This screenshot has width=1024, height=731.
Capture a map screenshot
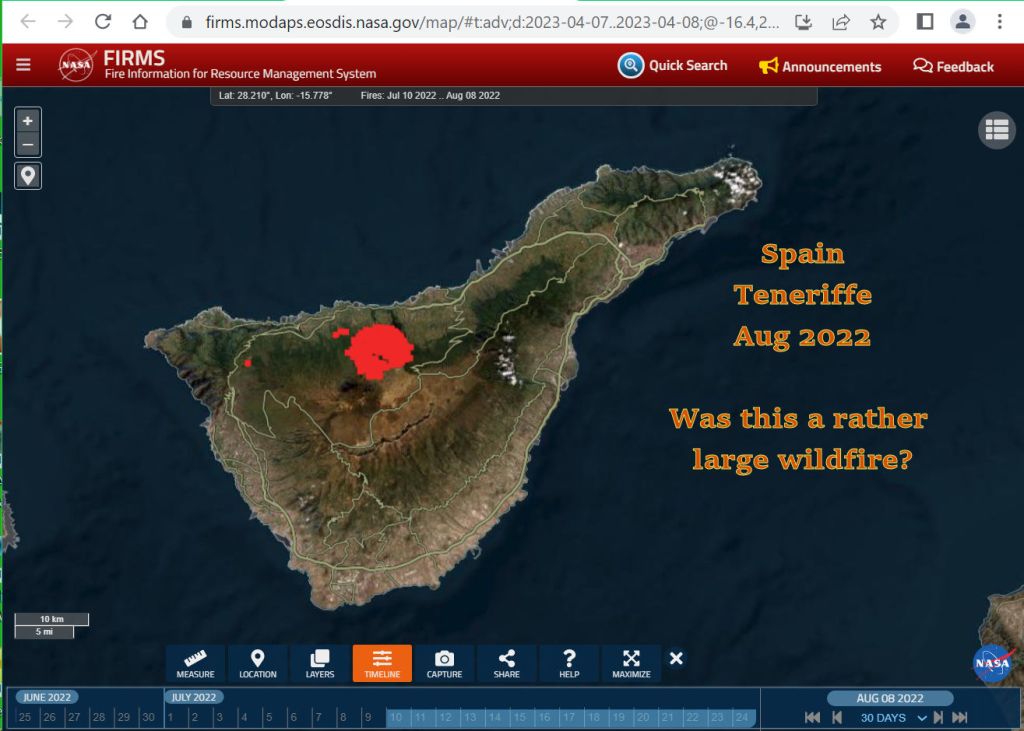click(x=444, y=663)
